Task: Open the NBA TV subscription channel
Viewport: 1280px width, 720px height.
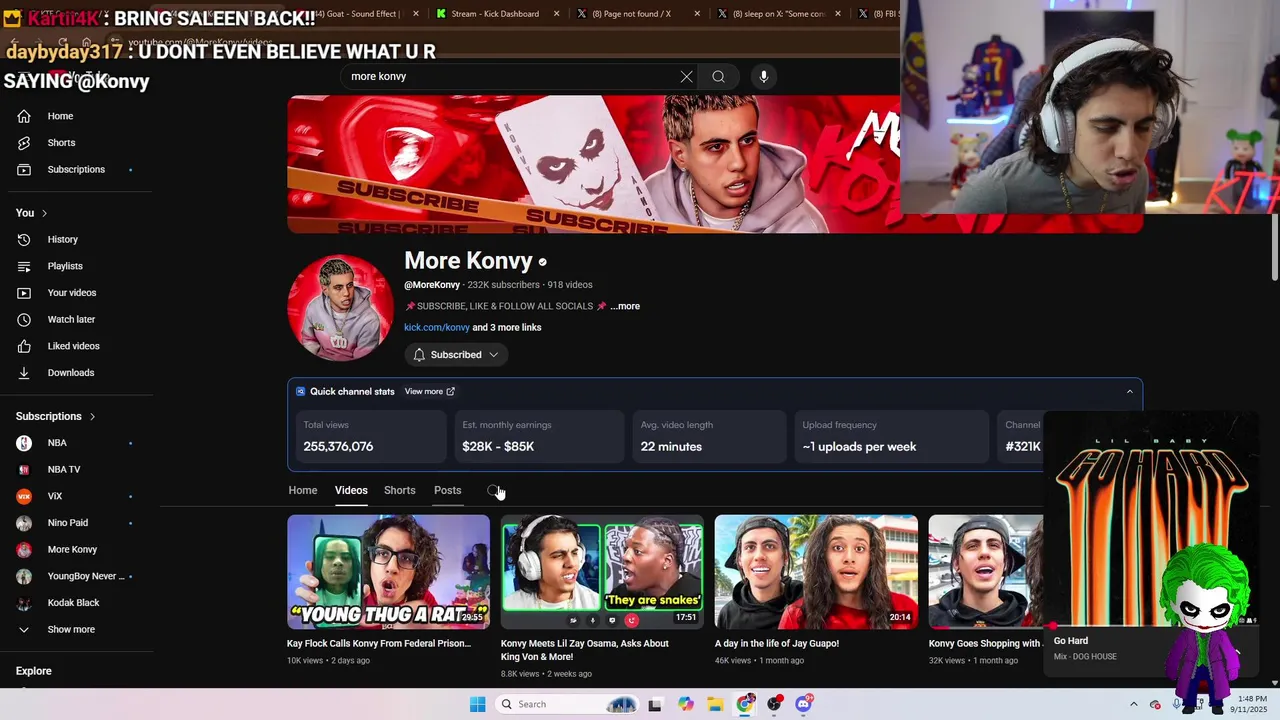Action: click(x=64, y=470)
